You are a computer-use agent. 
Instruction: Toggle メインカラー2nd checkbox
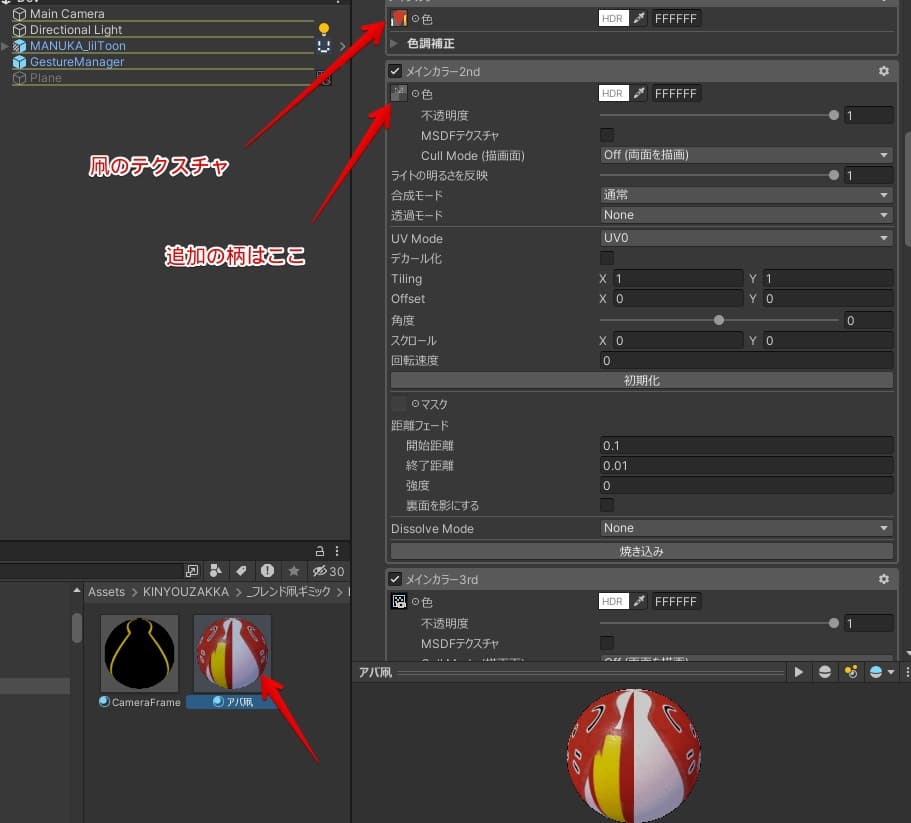tap(395, 71)
